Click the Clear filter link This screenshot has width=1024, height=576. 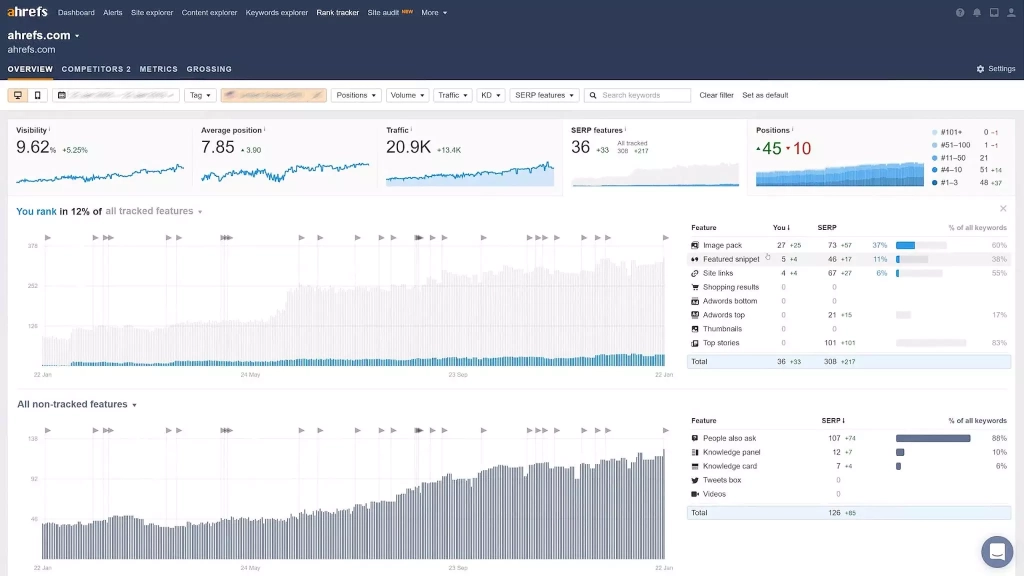pos(716,95)
